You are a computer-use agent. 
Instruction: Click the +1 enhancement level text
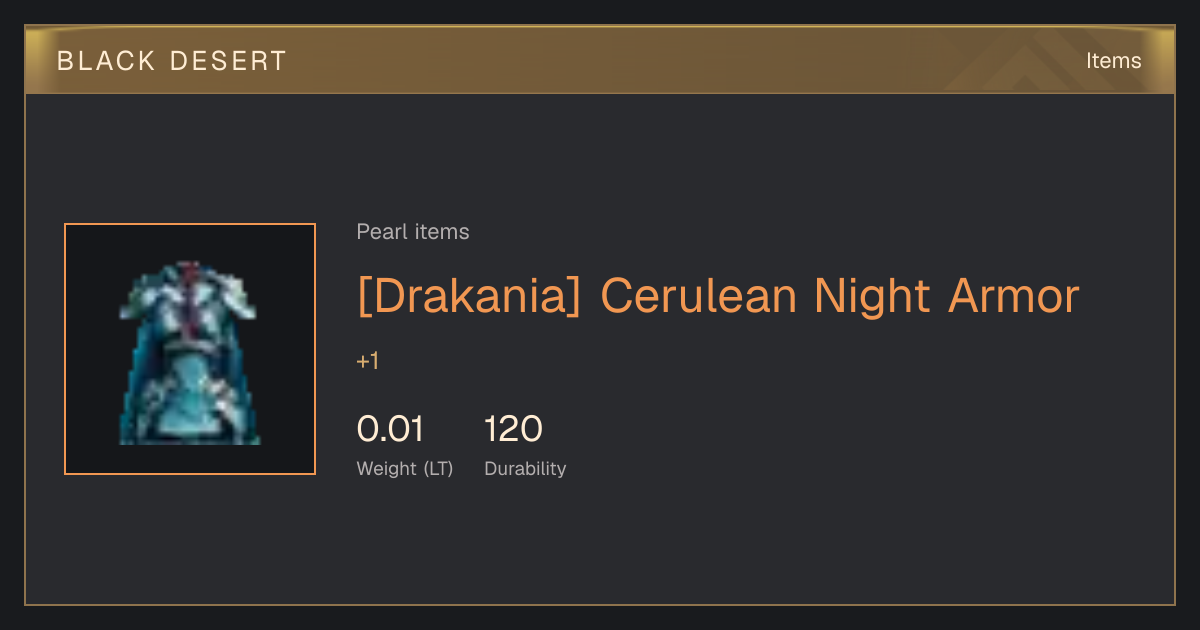368,361
